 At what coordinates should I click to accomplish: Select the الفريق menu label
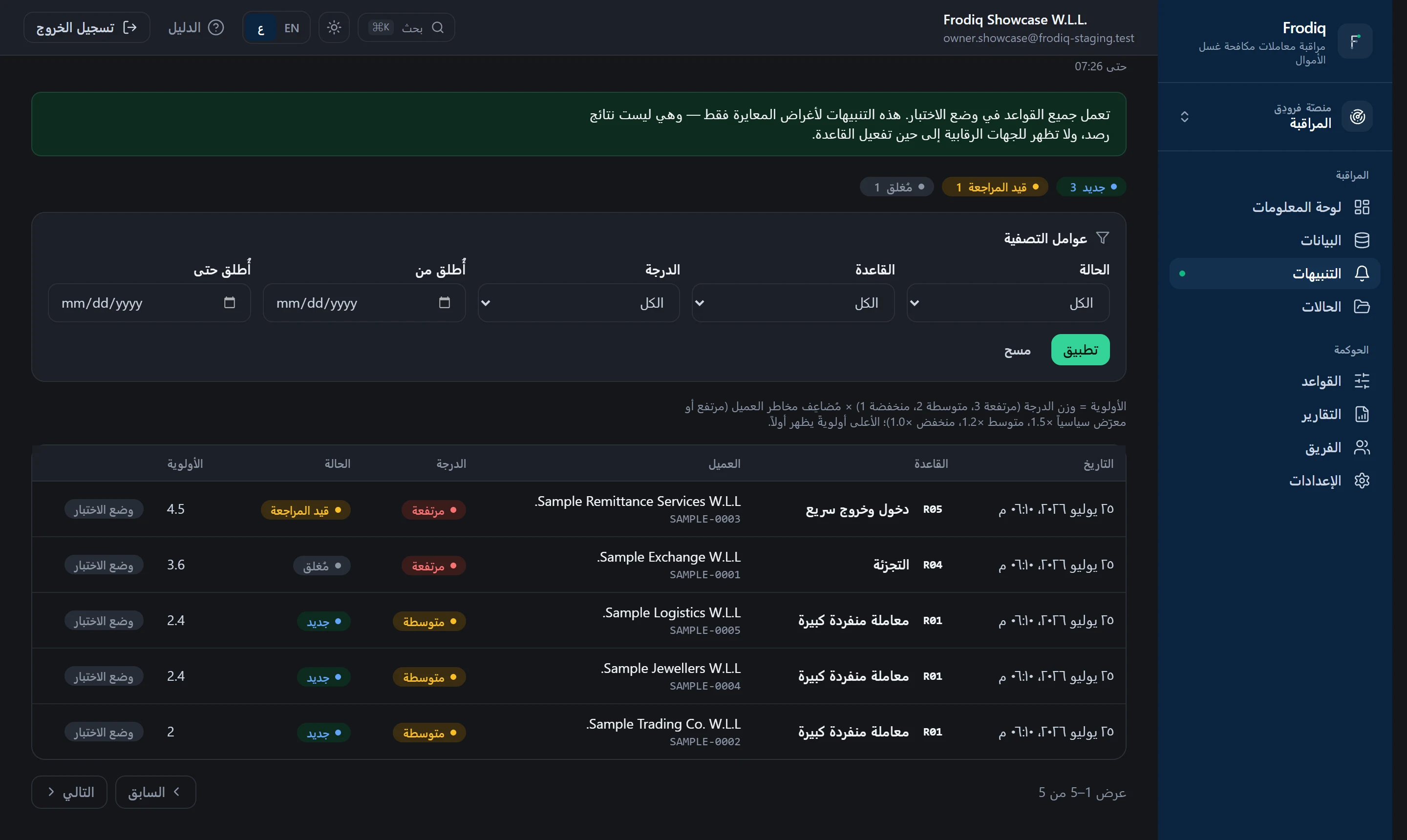point(1323,448)
